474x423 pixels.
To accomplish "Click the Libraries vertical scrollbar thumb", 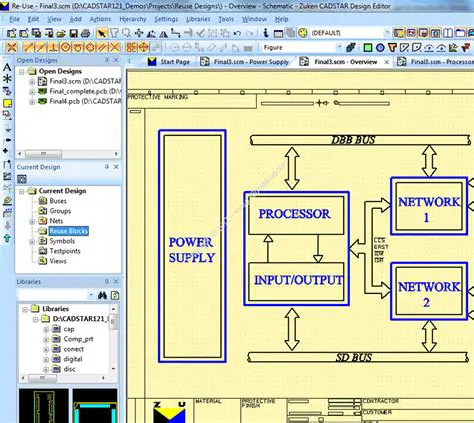I will [x=113, y=322].
